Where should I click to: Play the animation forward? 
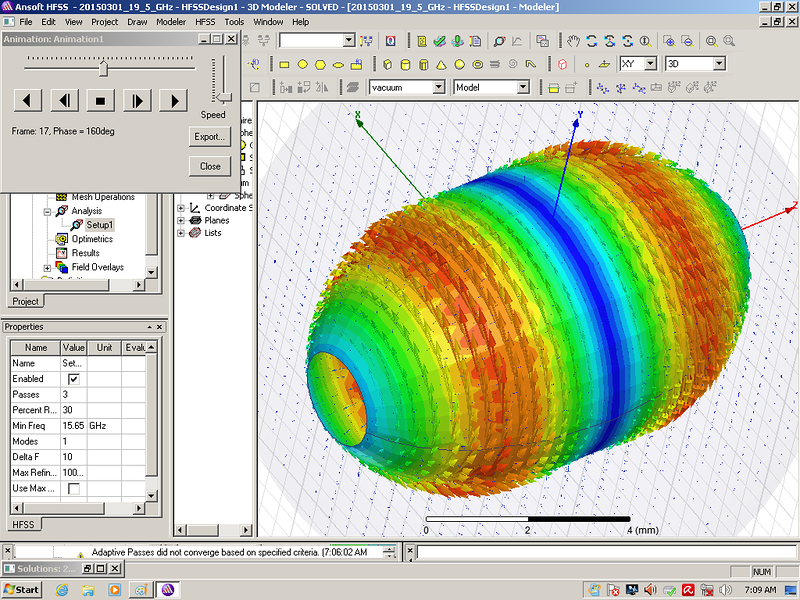coord(173,100)
